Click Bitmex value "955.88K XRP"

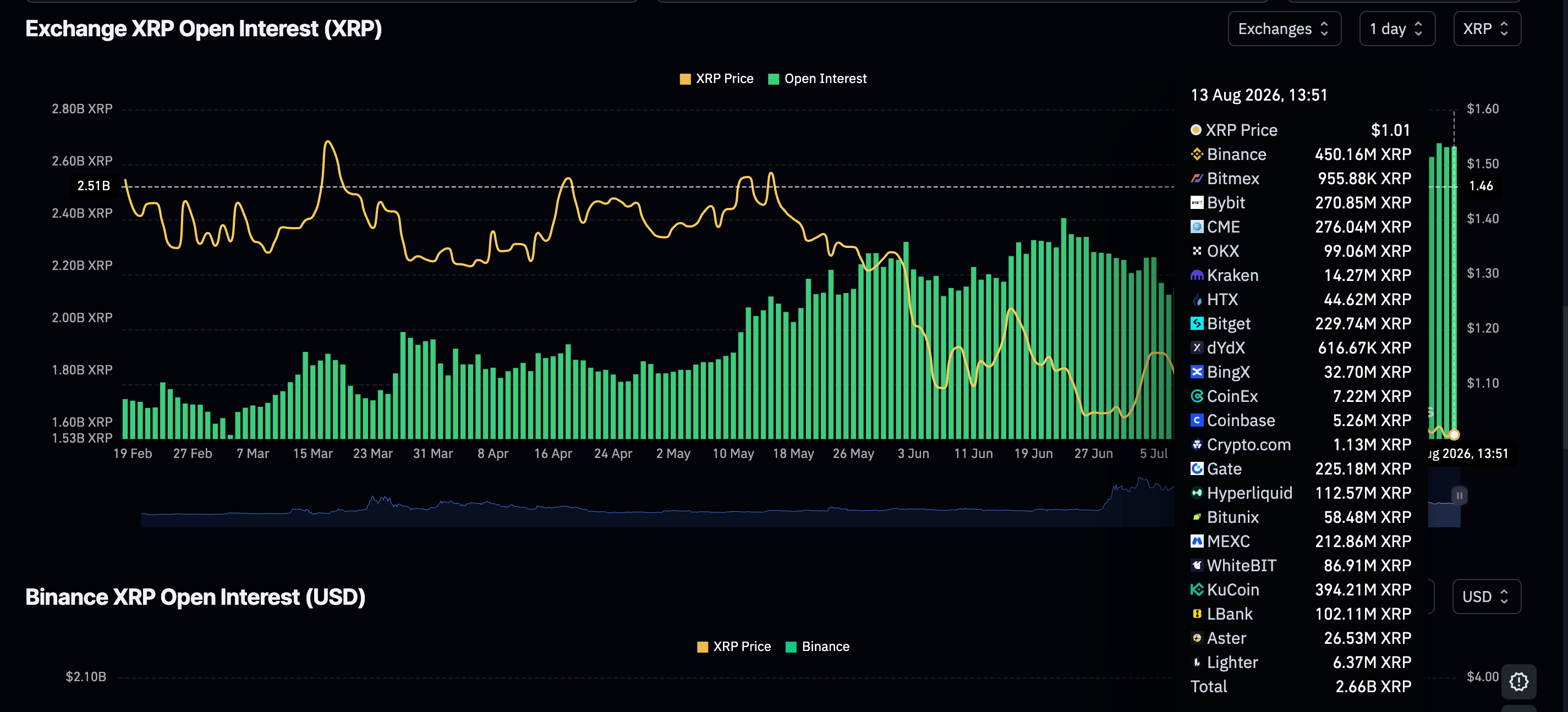click(x=1364, y=178)
